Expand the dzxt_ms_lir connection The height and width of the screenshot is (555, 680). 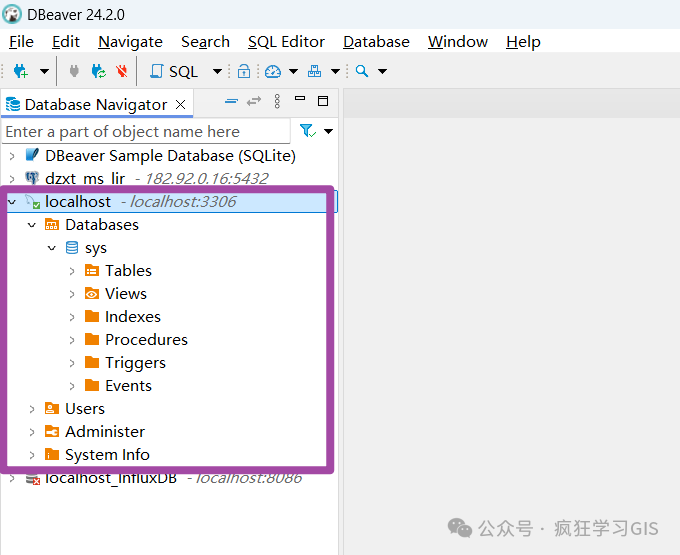pyautogui.click(x=12, y=178)
